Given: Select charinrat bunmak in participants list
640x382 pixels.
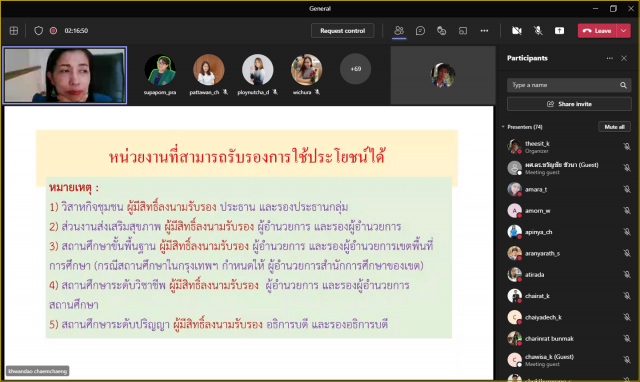Looking at the screenshot, I should pyautogui.click(x=568, y=338).
